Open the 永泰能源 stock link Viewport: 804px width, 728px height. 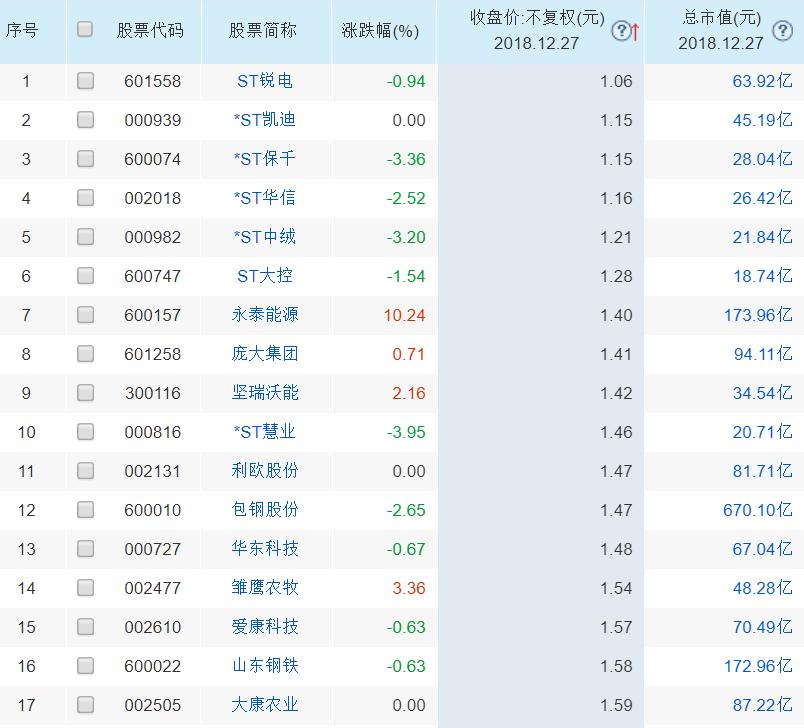265,315
